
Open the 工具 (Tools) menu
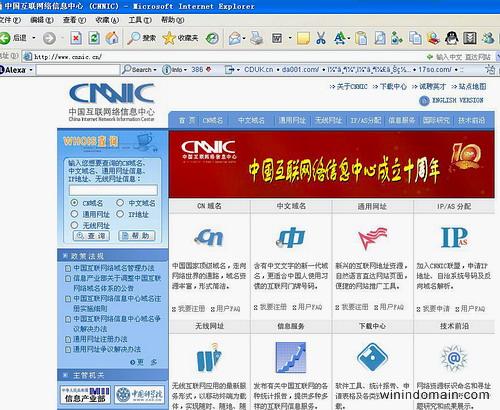(x=140, y=20)
